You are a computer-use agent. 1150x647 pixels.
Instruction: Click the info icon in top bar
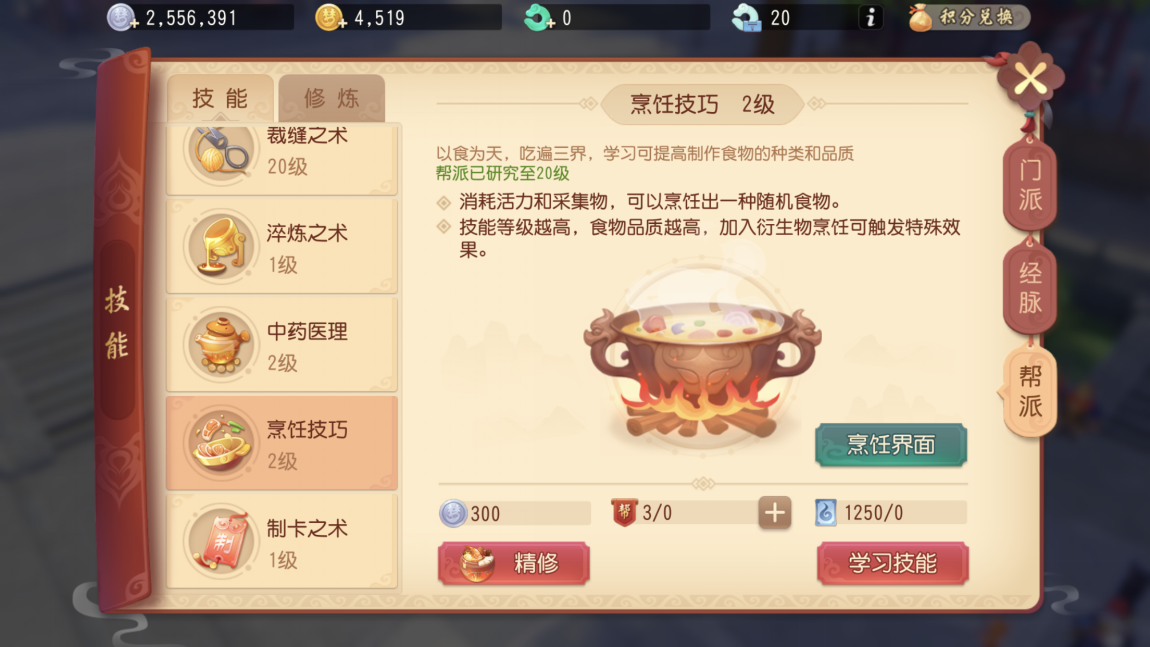tap(871, 17)
